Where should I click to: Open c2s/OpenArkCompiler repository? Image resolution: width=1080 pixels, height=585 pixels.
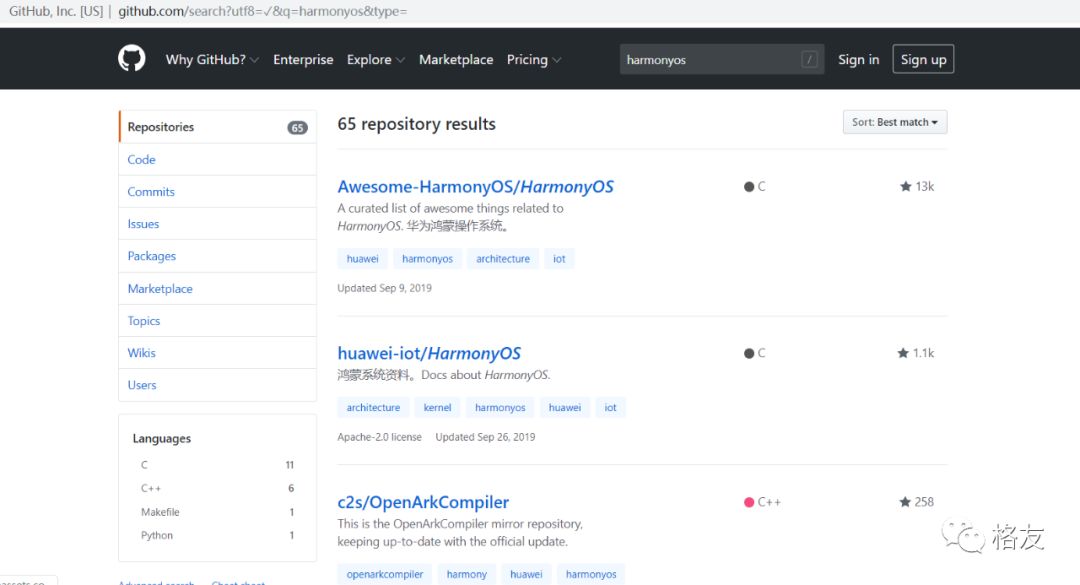point(423,502)
